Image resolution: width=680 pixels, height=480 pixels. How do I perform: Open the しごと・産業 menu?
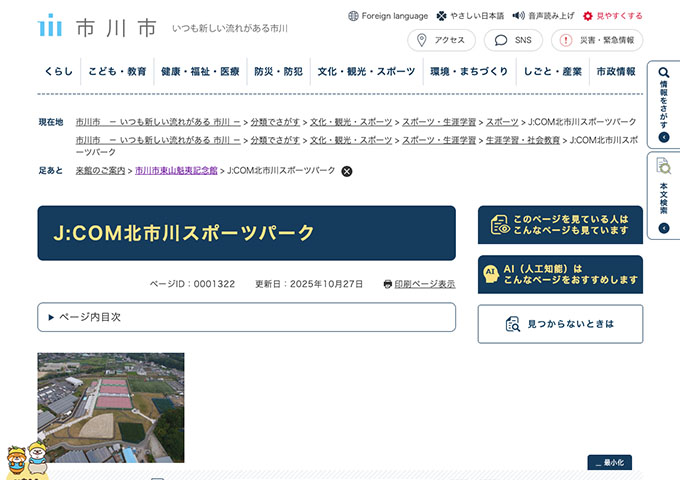[x=552, y=72]
